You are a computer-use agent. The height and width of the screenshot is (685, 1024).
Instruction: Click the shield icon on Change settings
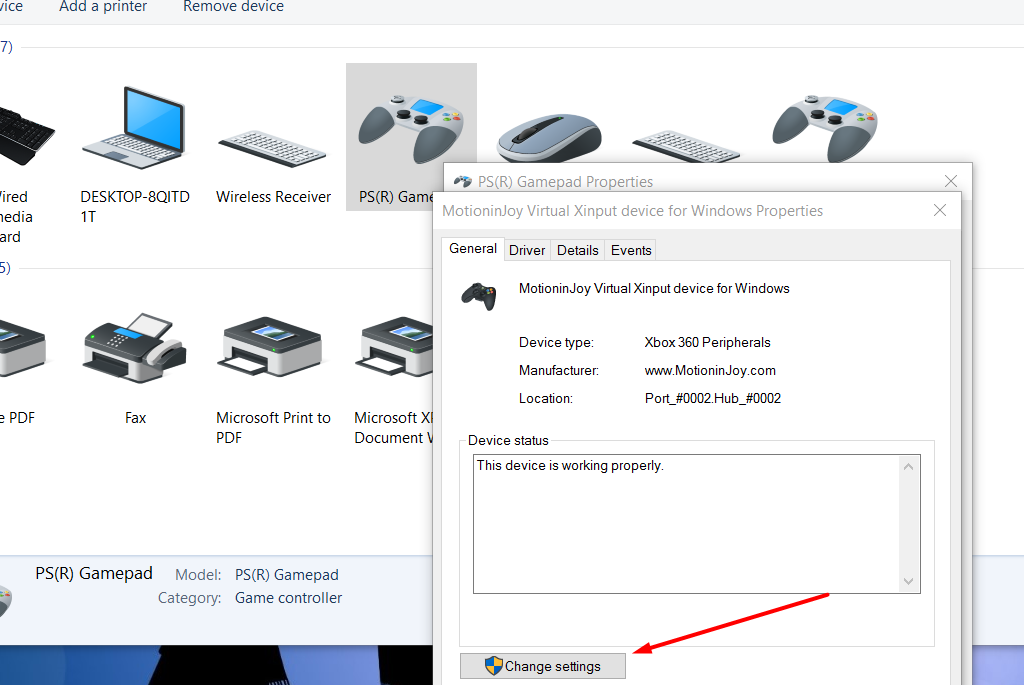coord(494,666)
